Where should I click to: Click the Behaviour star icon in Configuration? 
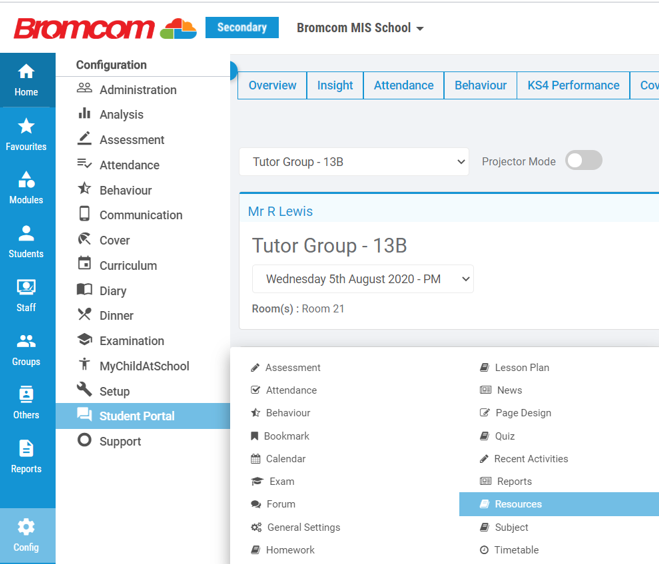[x=84, y=188]
